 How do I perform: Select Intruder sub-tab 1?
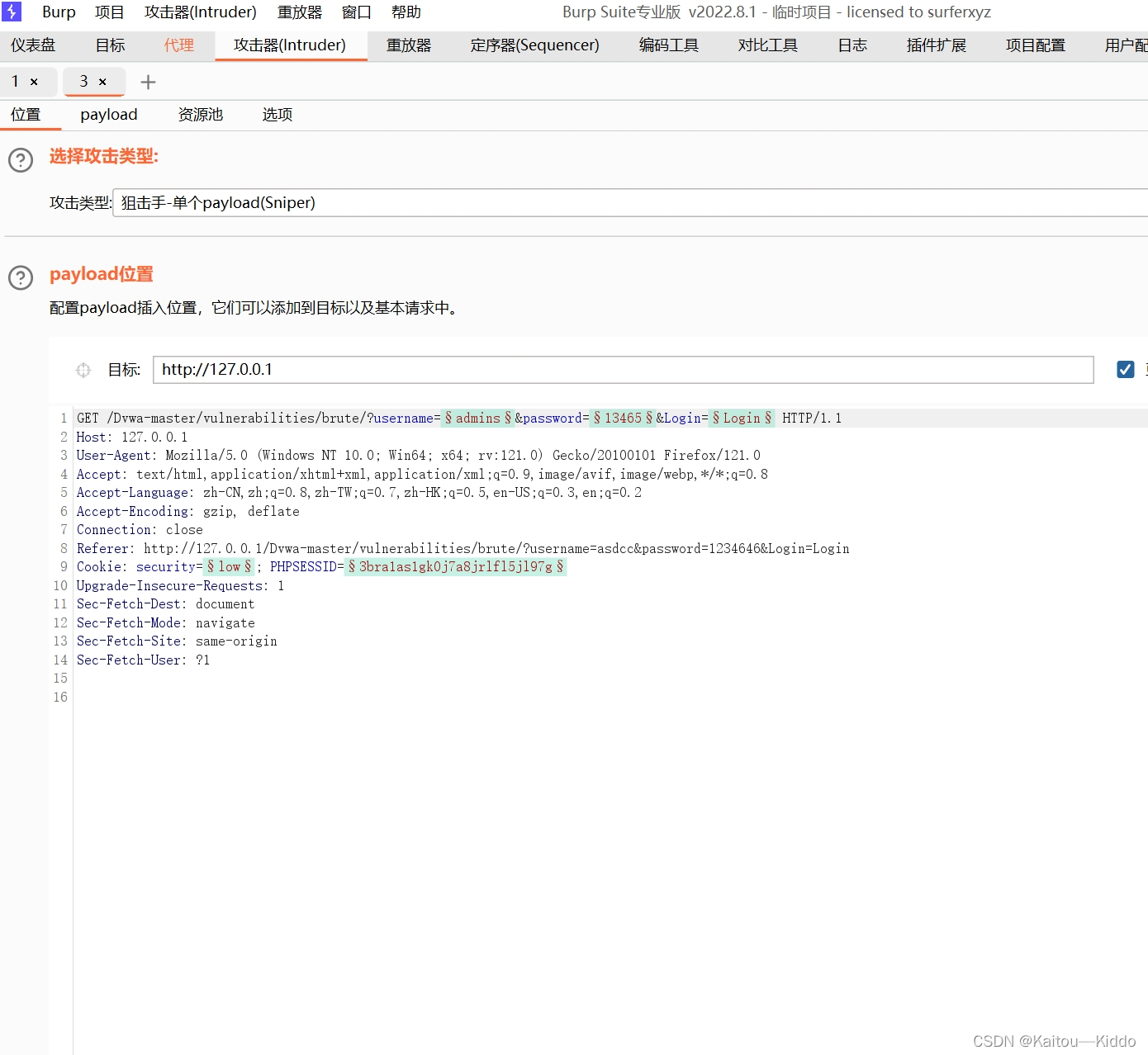pyautogui.click(x=15, y=82)
